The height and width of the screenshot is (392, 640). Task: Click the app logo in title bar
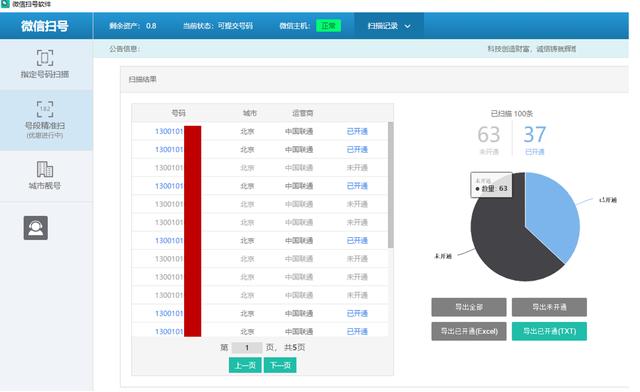[5, 4]
